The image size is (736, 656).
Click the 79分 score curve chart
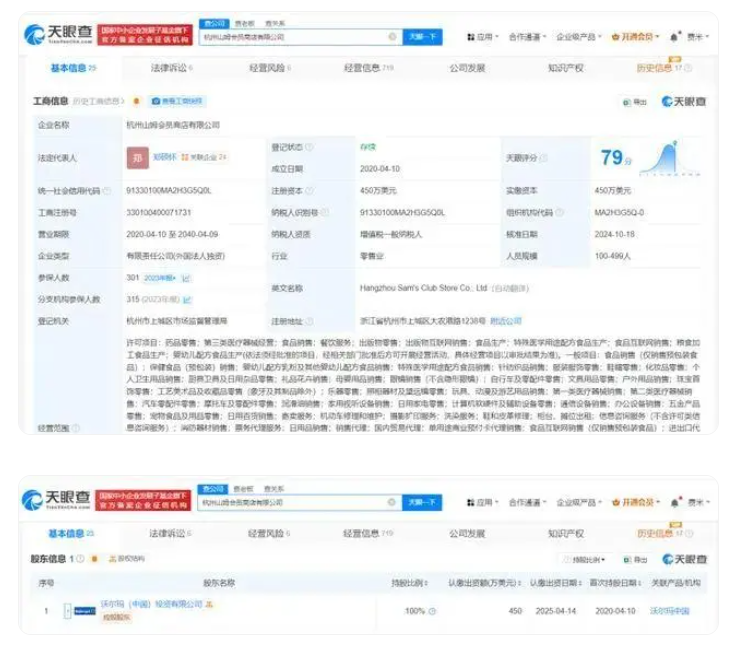(x=669, y=158)
